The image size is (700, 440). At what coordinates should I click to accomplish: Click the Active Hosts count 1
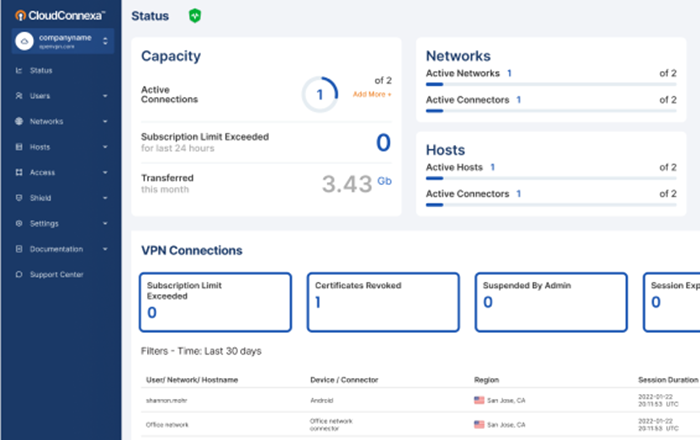coord(492,167)
